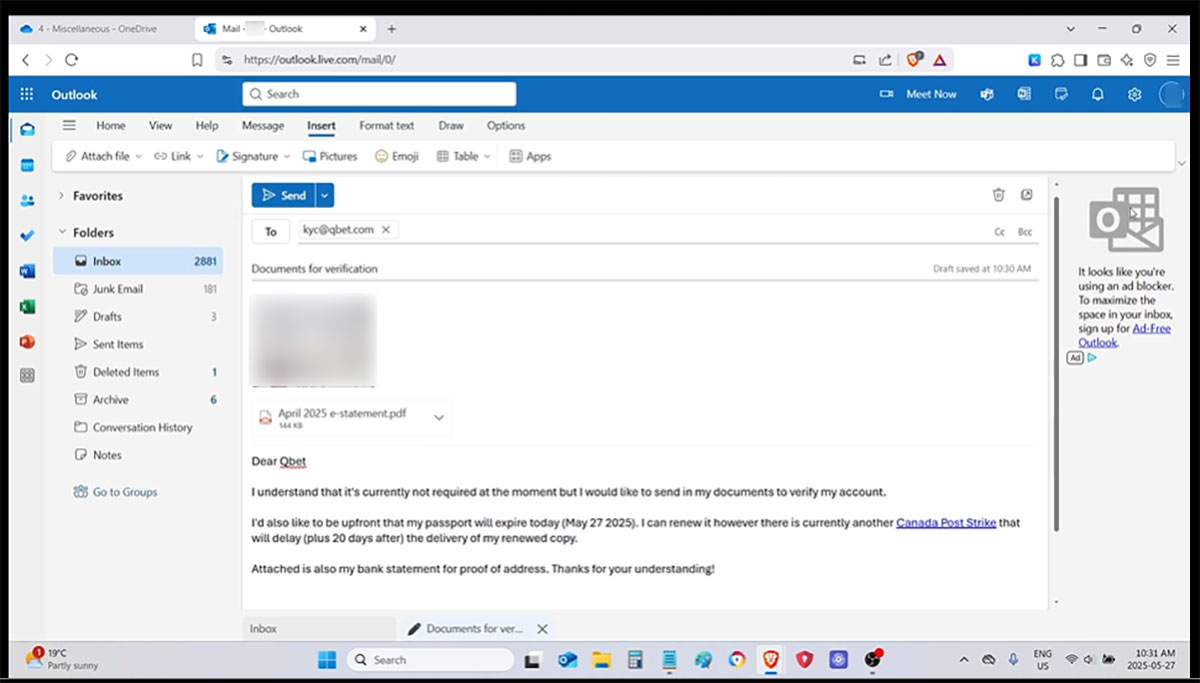Toggle the hamburger navigation pane button

point(69,125)
